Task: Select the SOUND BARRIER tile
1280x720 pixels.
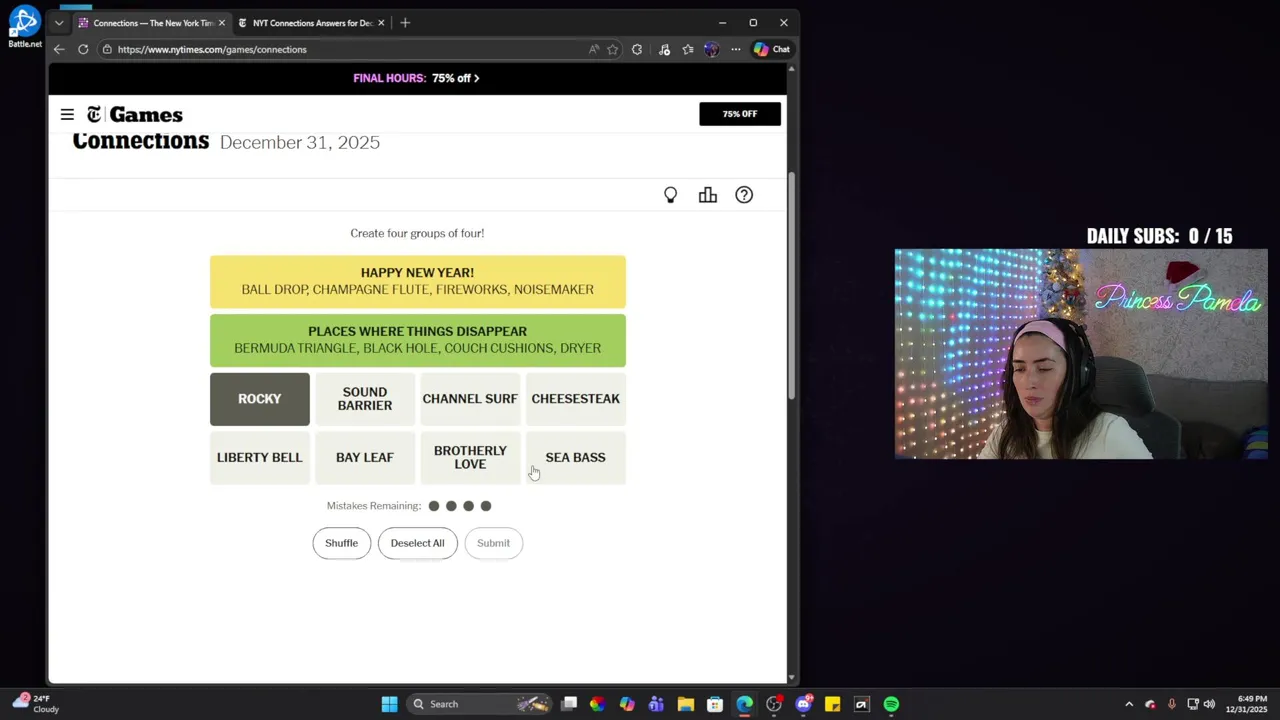Action: (365, 399)
